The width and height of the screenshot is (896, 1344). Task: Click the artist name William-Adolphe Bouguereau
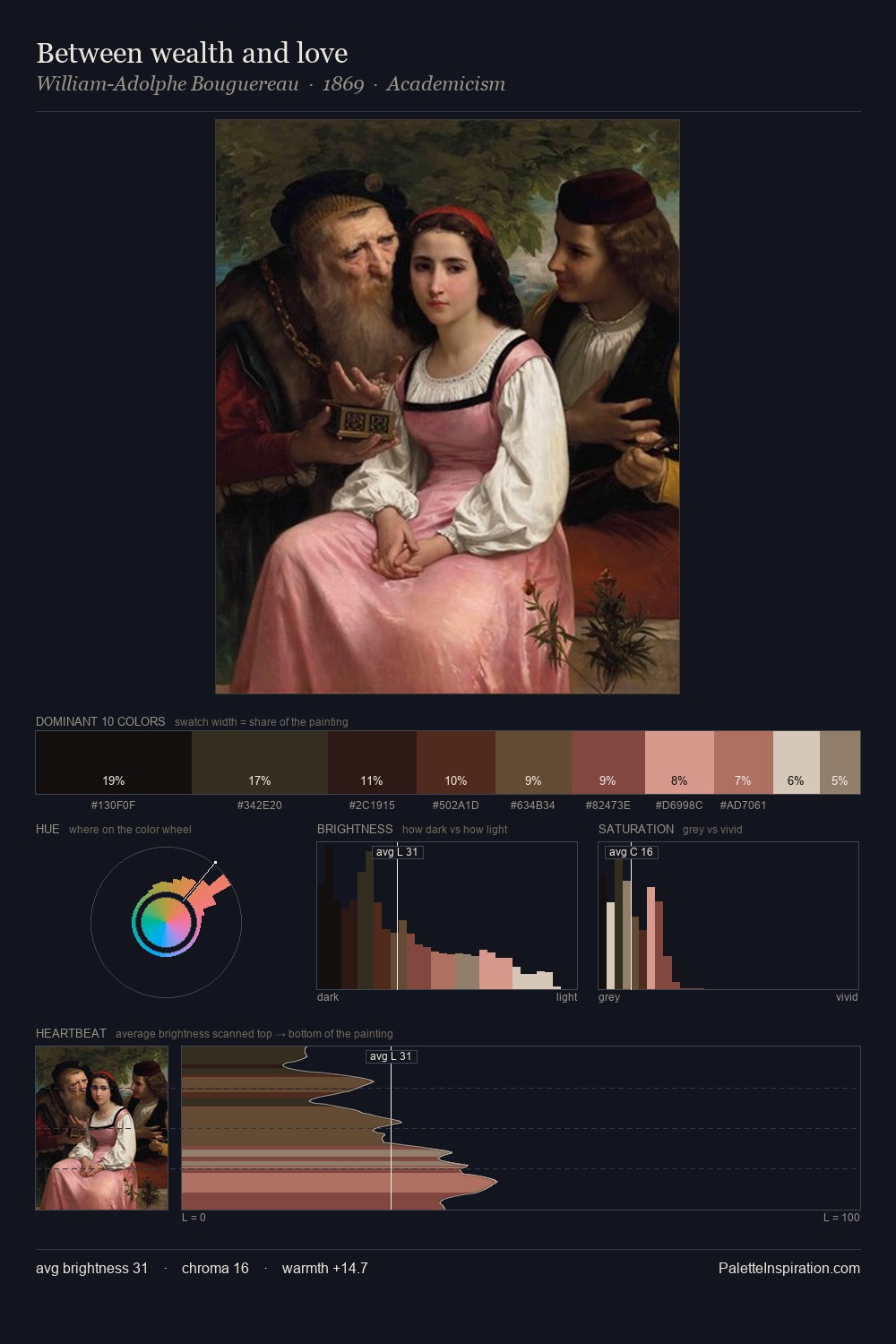click(168, 84)
